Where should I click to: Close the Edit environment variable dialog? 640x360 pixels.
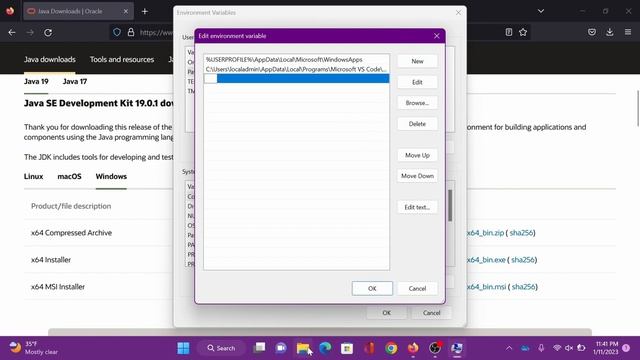437,36
